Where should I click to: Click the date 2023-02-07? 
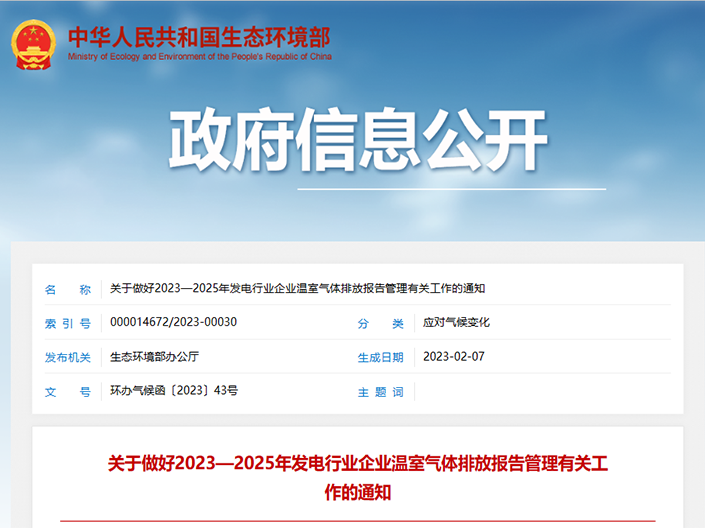453,356
